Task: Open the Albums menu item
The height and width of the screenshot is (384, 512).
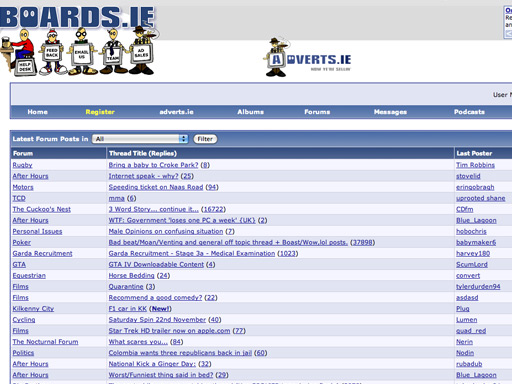Action: coord(250,112)
